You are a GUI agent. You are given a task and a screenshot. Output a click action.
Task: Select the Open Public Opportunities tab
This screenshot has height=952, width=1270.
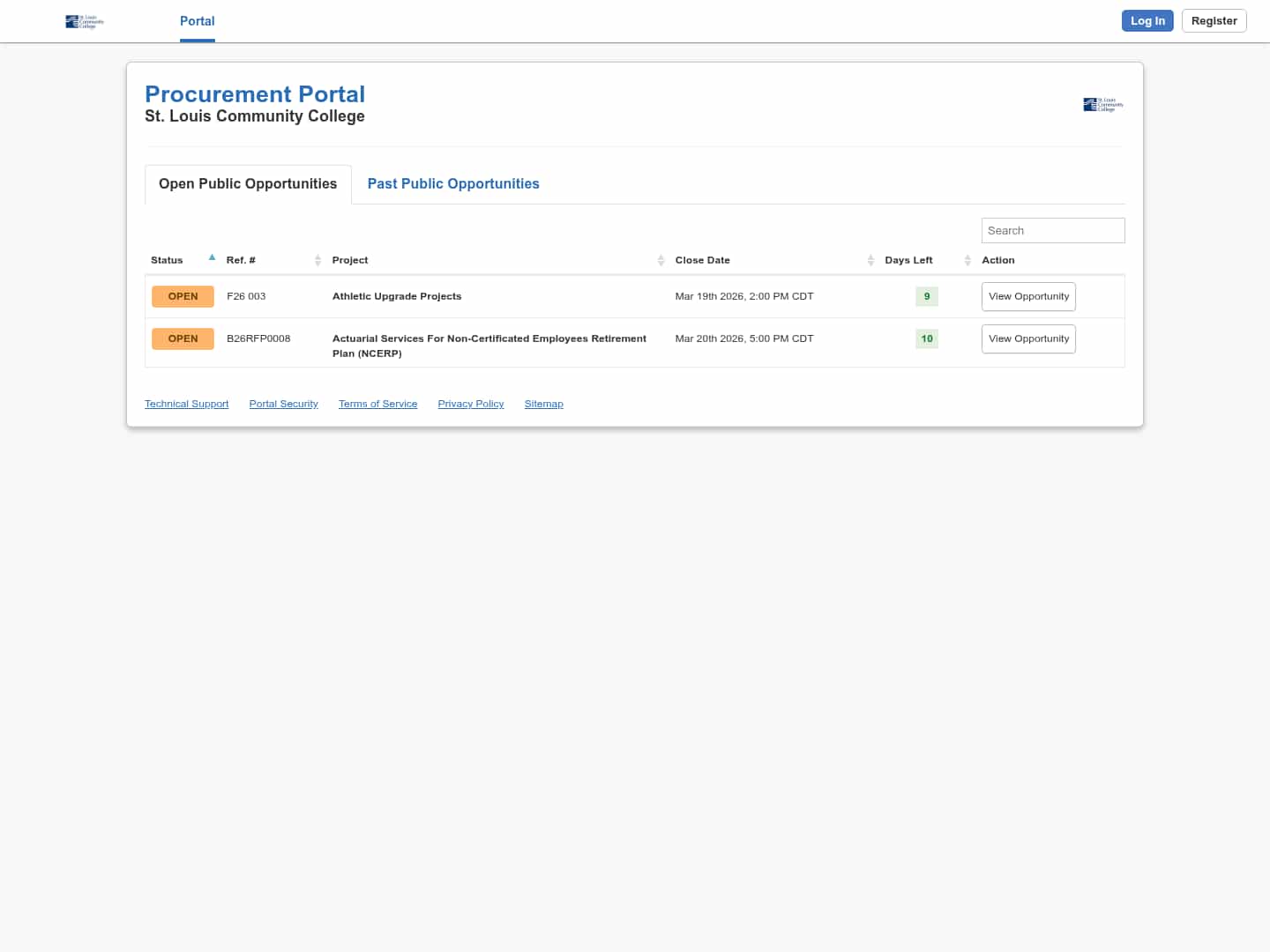(x=248, y=183)
